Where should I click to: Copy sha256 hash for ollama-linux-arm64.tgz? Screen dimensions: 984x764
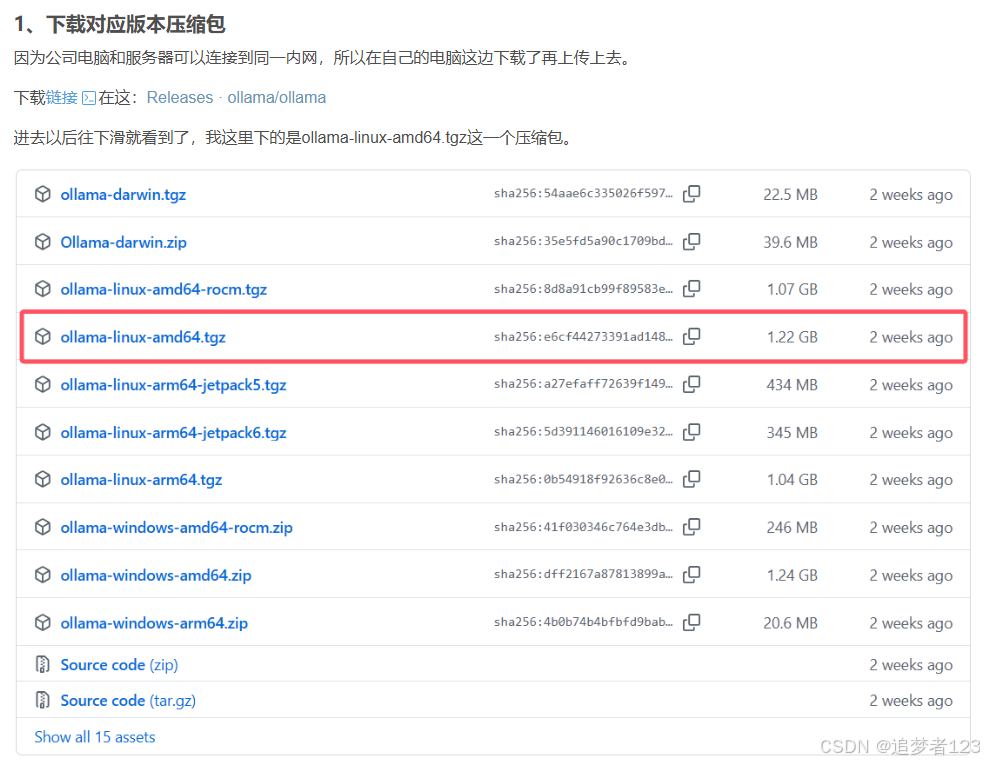click(692, 479)
